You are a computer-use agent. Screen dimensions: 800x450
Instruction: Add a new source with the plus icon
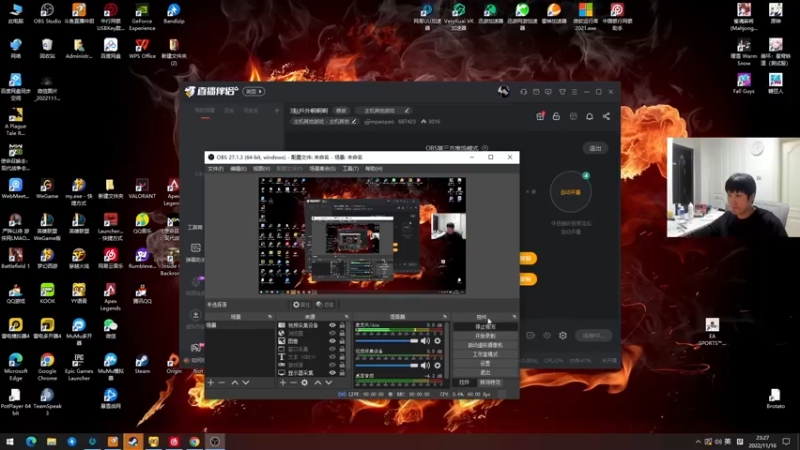click(283, 382)
